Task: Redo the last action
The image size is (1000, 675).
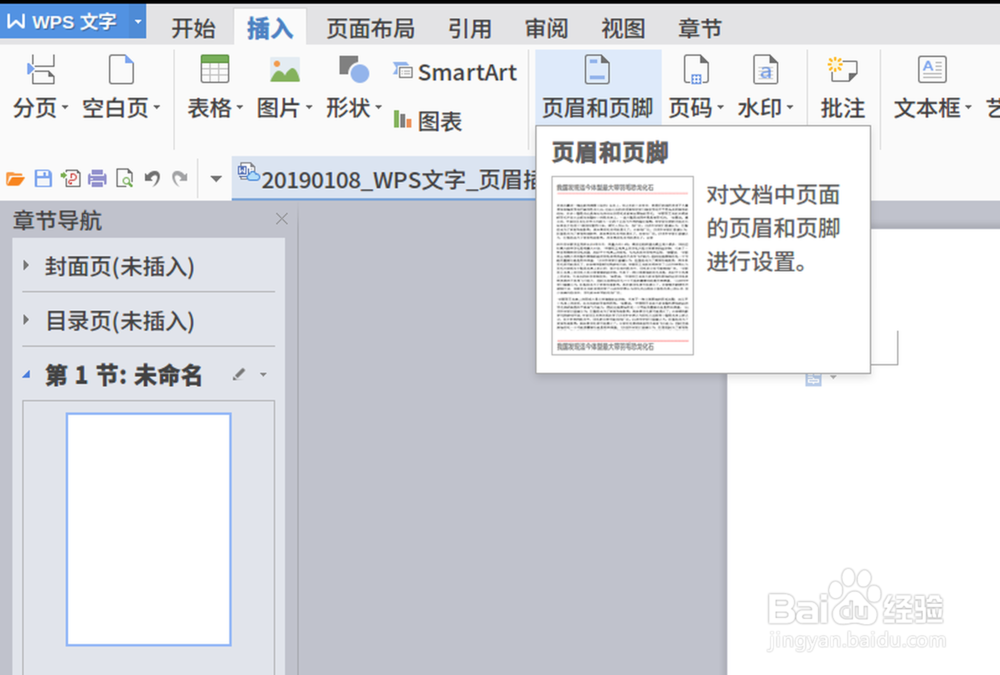Action: (178, 177)
